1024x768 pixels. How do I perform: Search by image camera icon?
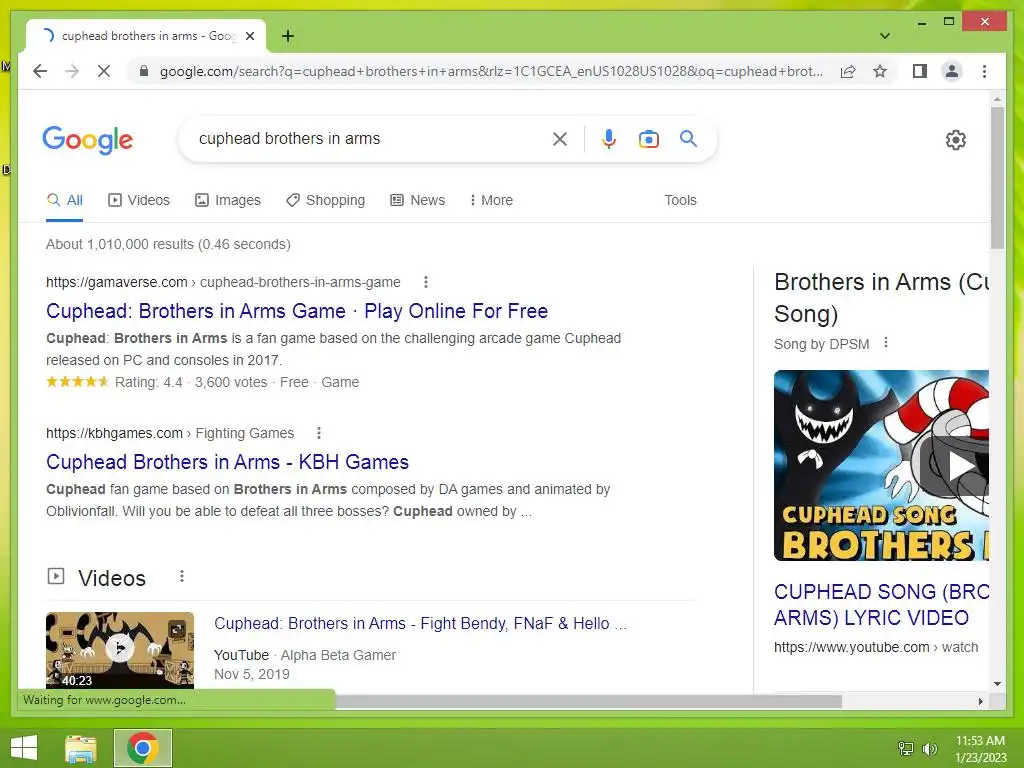pyautogui.click(x=648, y=139)
